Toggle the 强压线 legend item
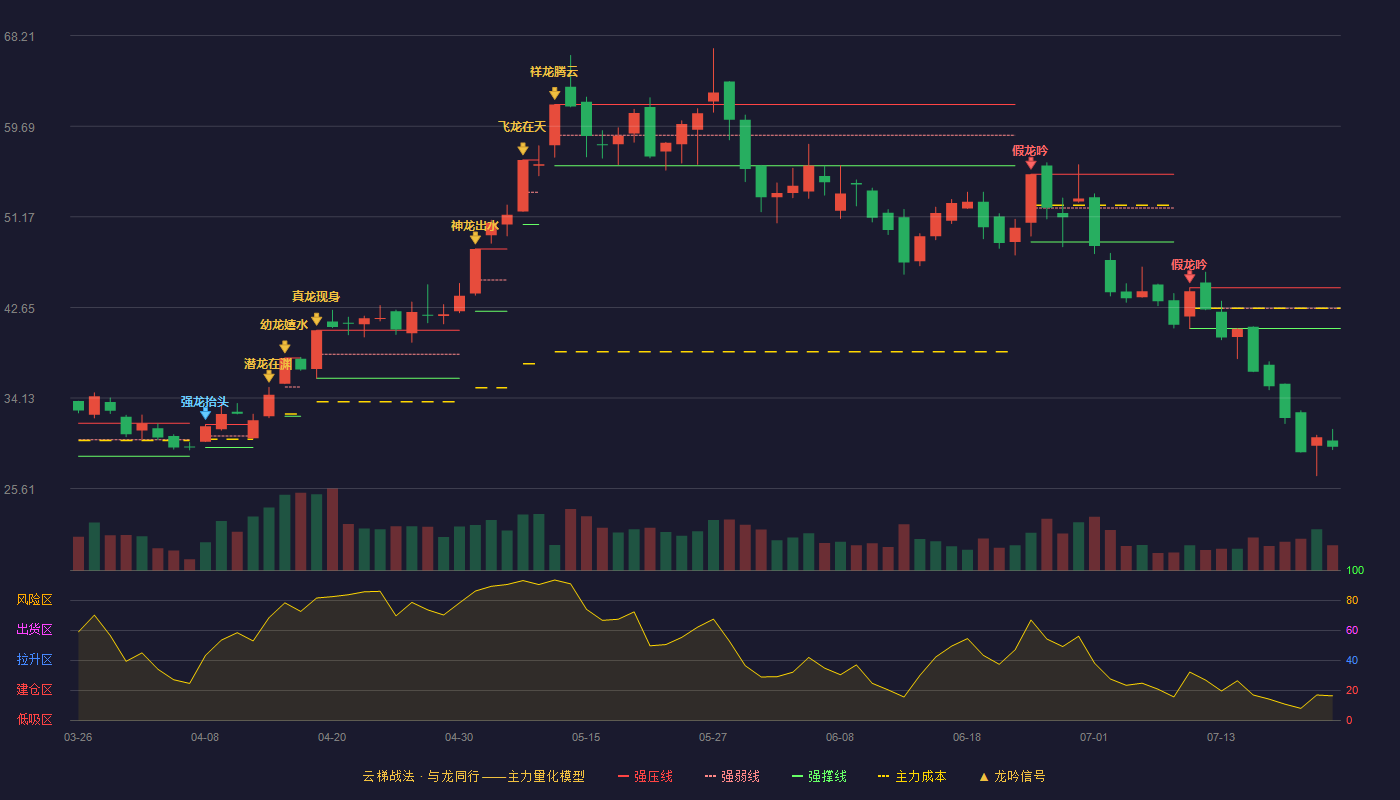 click(645, 776)
